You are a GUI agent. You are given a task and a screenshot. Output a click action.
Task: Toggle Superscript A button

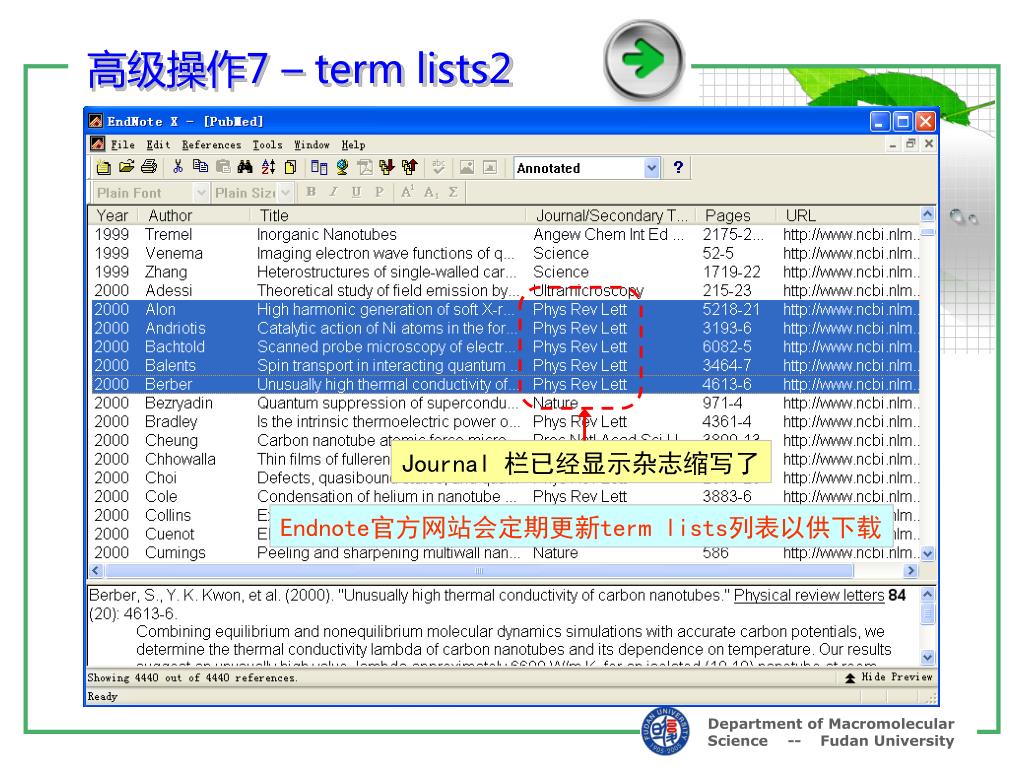click(x=408, y=192)
